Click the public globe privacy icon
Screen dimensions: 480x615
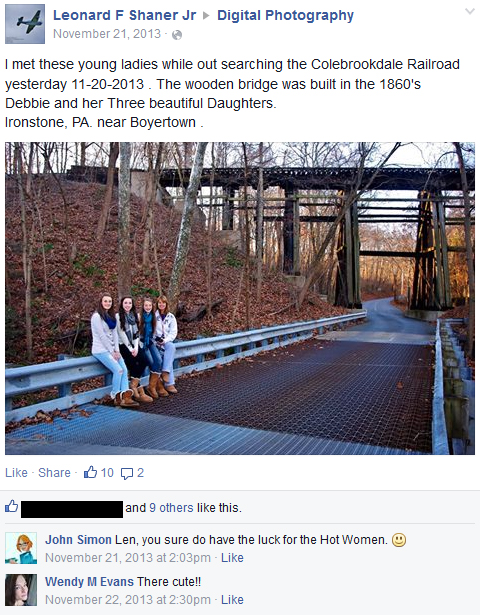click(177, 35)
